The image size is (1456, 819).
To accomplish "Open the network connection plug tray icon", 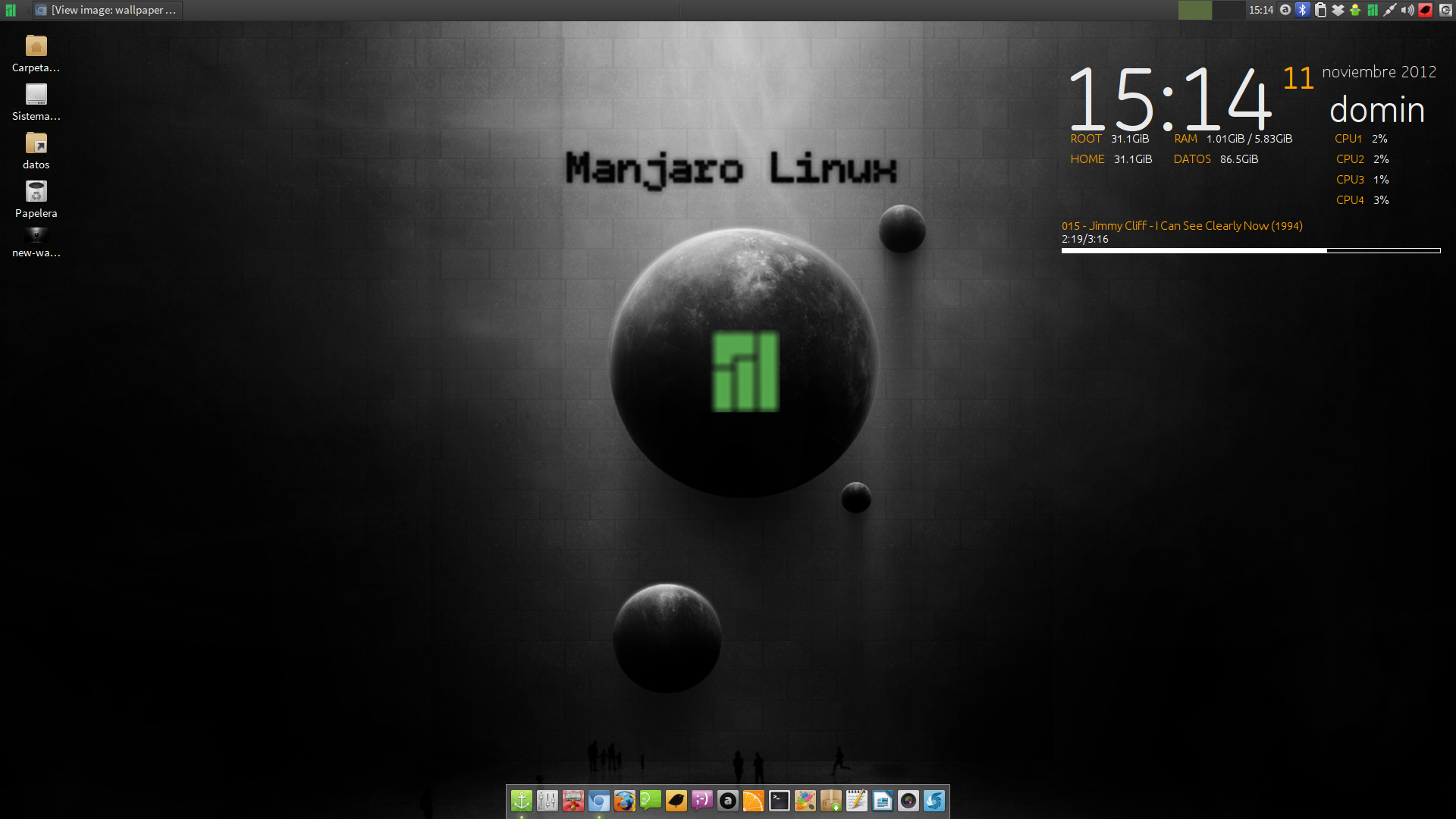I will tap(1390, 10).
